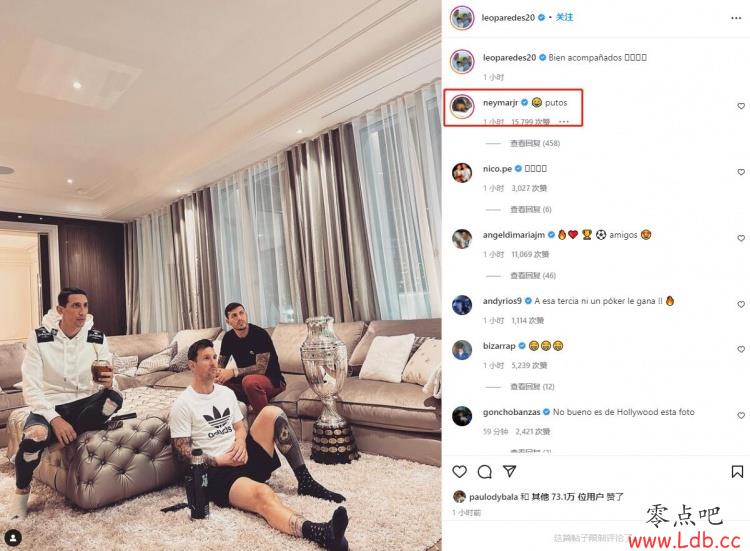Image resolution: width=750 pixels, height=551 pixels.
Task: Like angeldimariajm's comment
Action: point(741,238)
